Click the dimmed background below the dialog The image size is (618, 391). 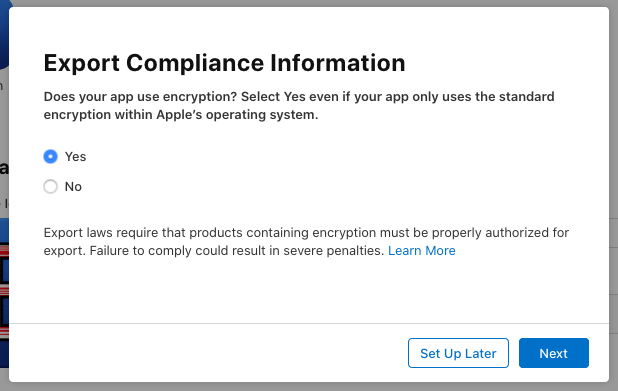(x=309, y=387)
